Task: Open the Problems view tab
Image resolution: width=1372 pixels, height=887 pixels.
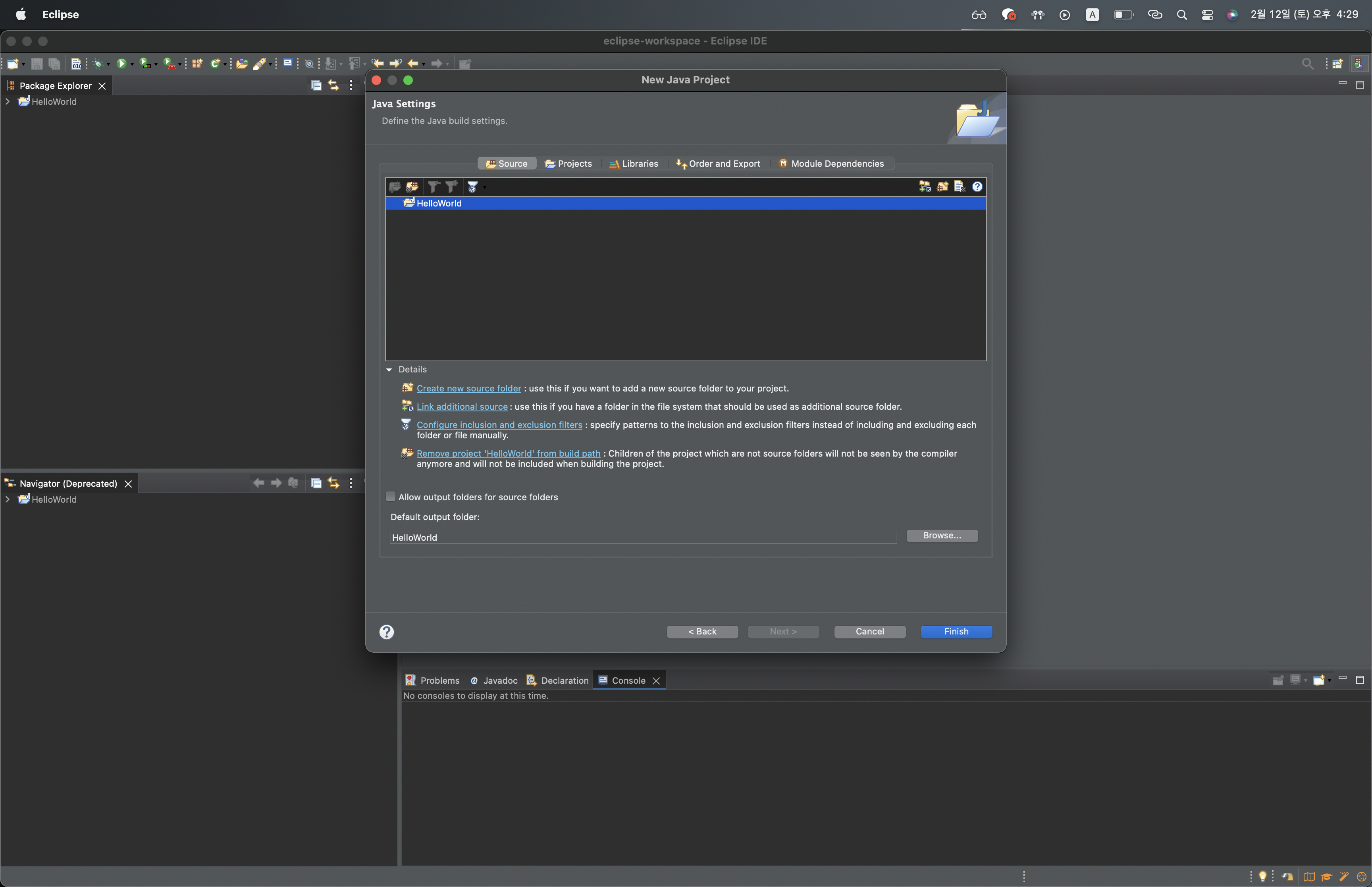Action: click(432, 680)
